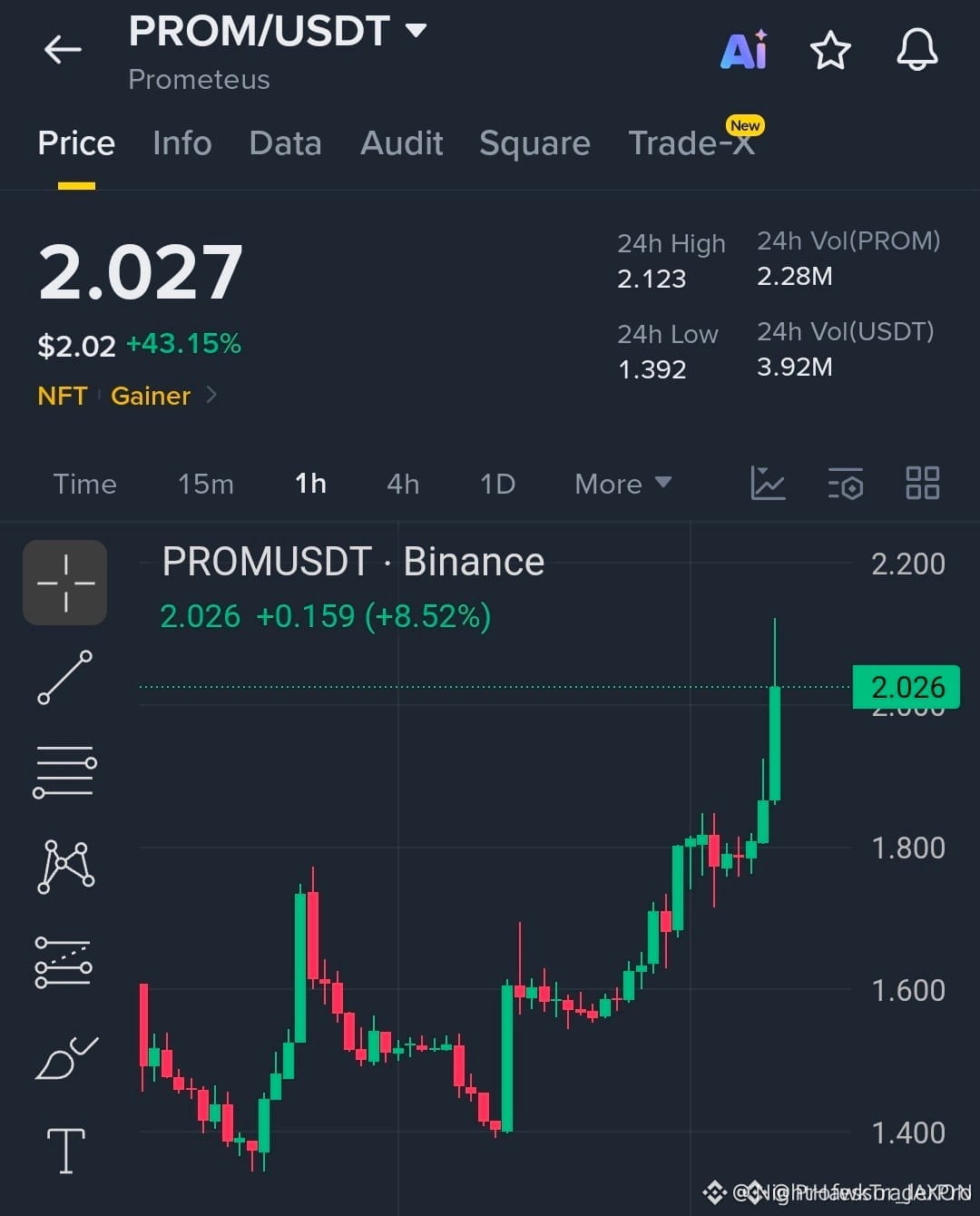Click the PROMUSDT · Binance chart title

coord(353,562)
